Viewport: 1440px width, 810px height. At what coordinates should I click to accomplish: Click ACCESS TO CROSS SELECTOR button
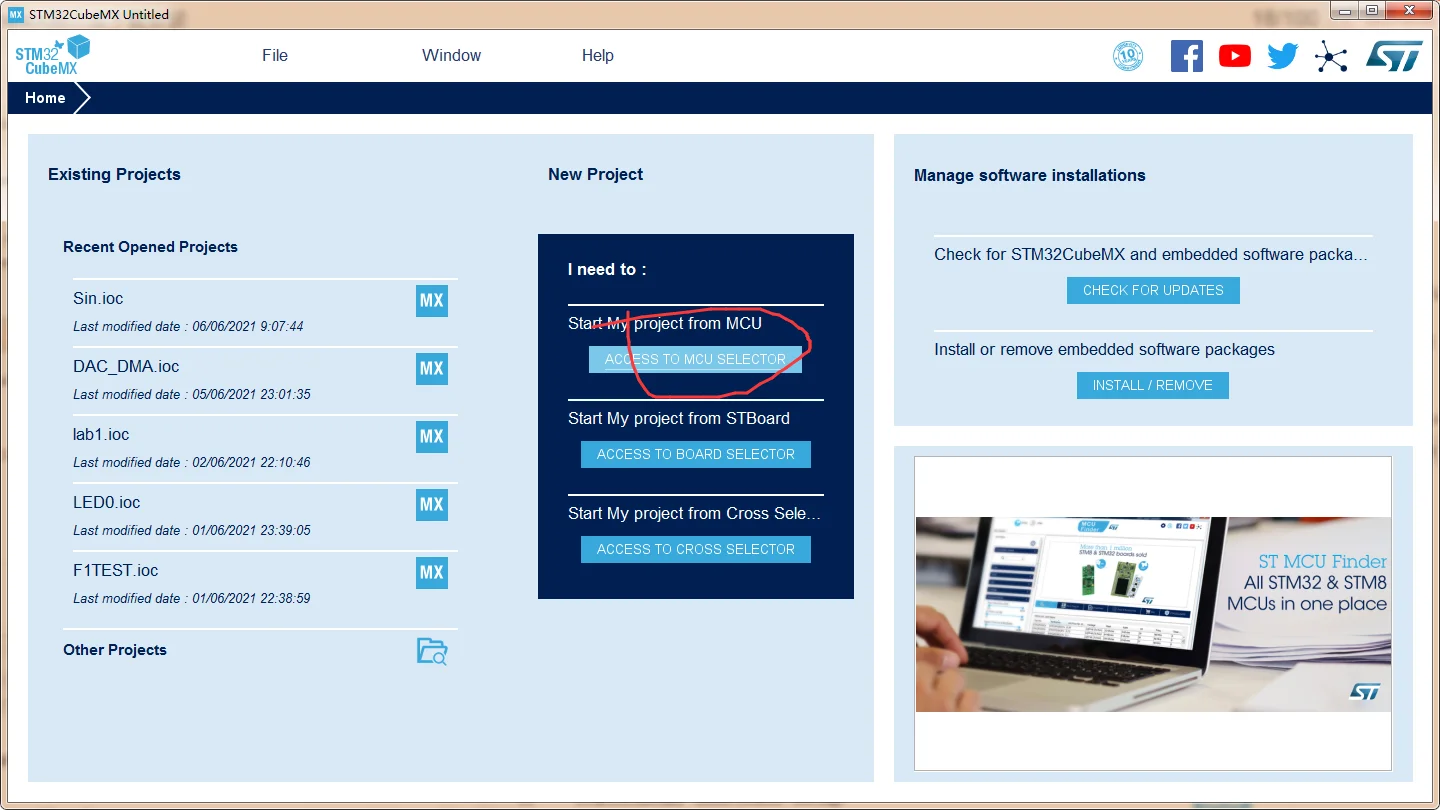tap(695, 549)
